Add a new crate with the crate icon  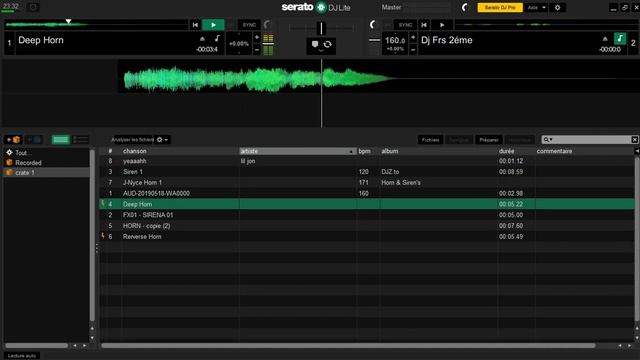[x=13, y=140]
